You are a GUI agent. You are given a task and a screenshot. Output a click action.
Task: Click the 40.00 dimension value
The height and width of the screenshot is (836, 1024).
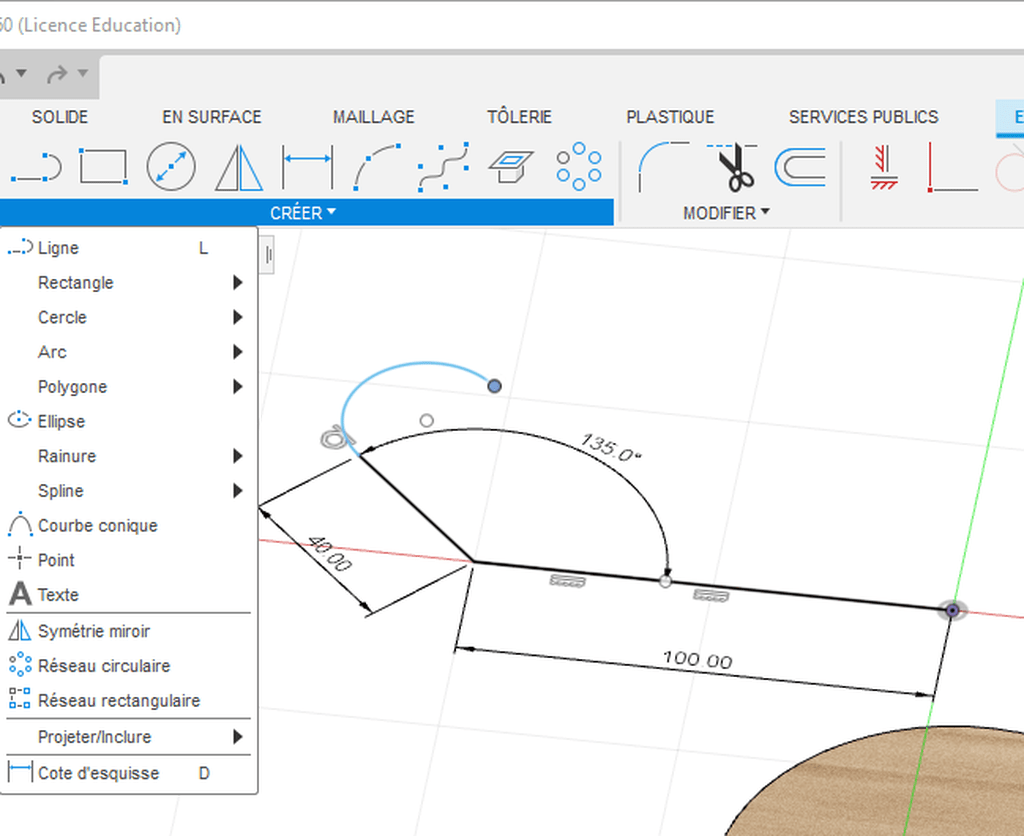(x=330, y=553)
